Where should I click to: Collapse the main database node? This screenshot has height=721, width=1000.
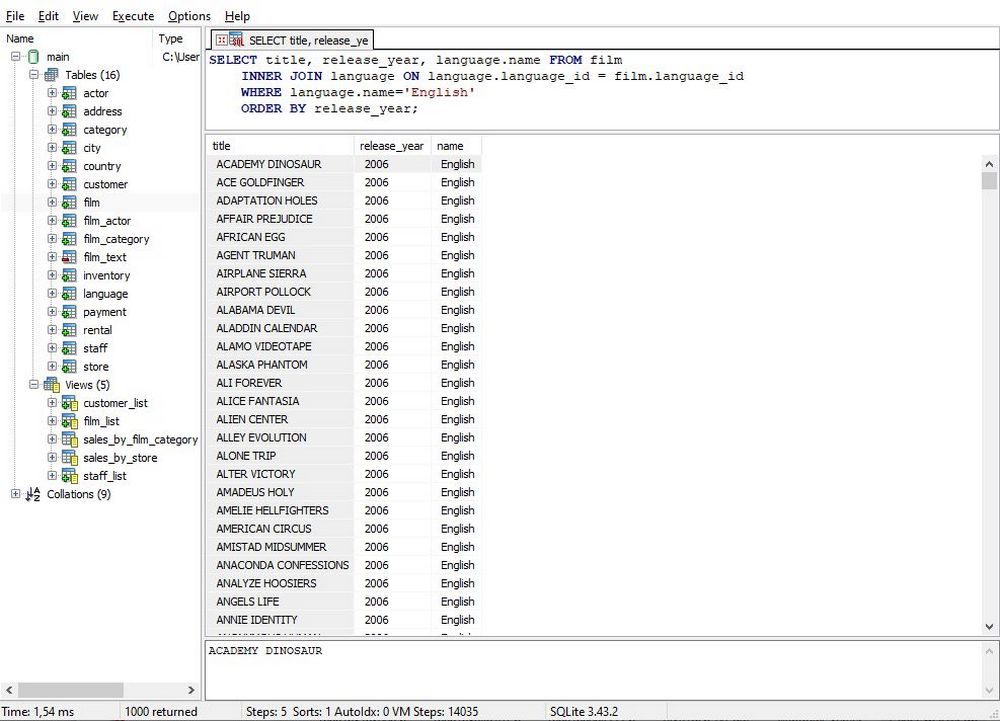point(16,57)
